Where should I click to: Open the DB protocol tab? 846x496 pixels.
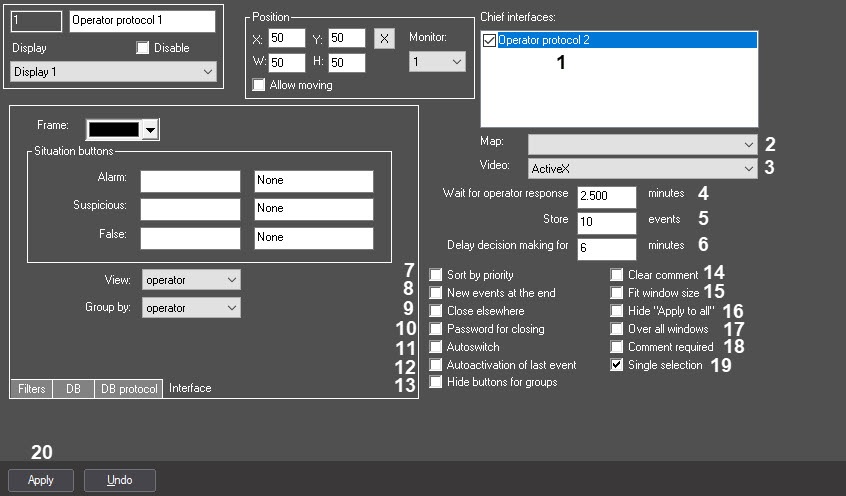(x=128, y=388)
